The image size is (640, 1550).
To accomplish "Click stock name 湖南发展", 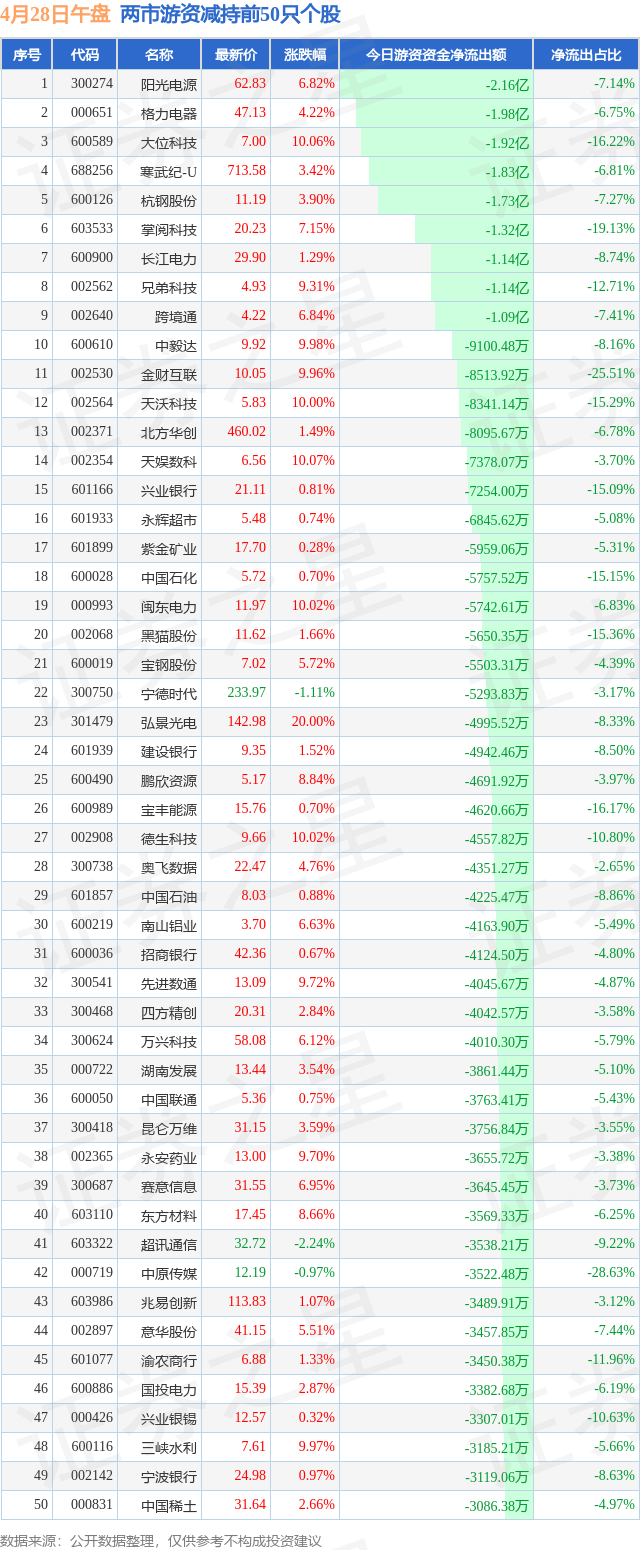I will pyautogui.click(x=169, y=1070).
